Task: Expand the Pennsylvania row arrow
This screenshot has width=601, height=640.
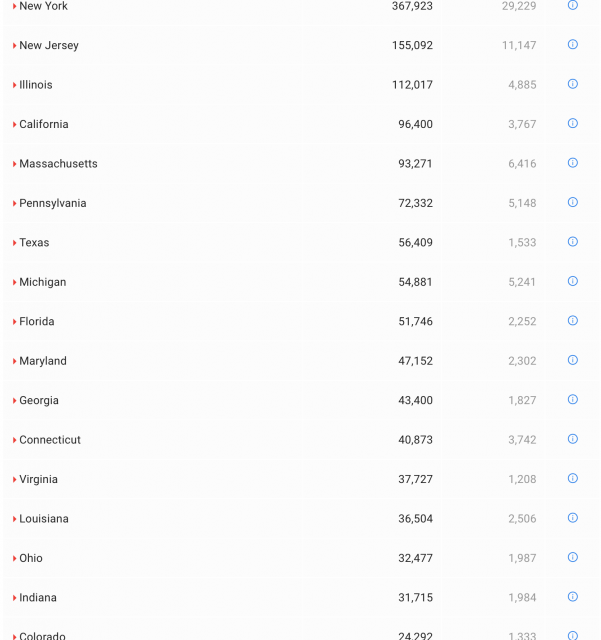Action: (14, 204)
